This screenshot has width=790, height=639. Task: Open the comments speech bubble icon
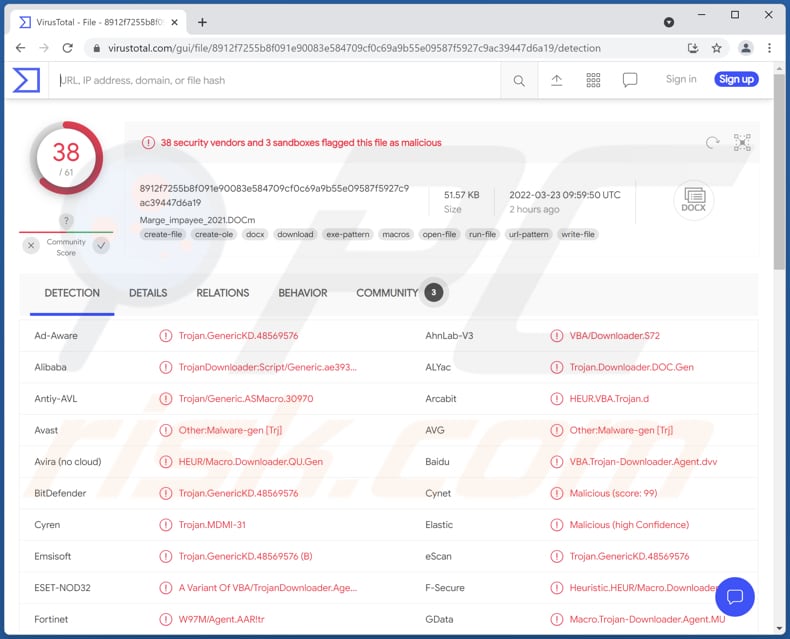point(630,80)
